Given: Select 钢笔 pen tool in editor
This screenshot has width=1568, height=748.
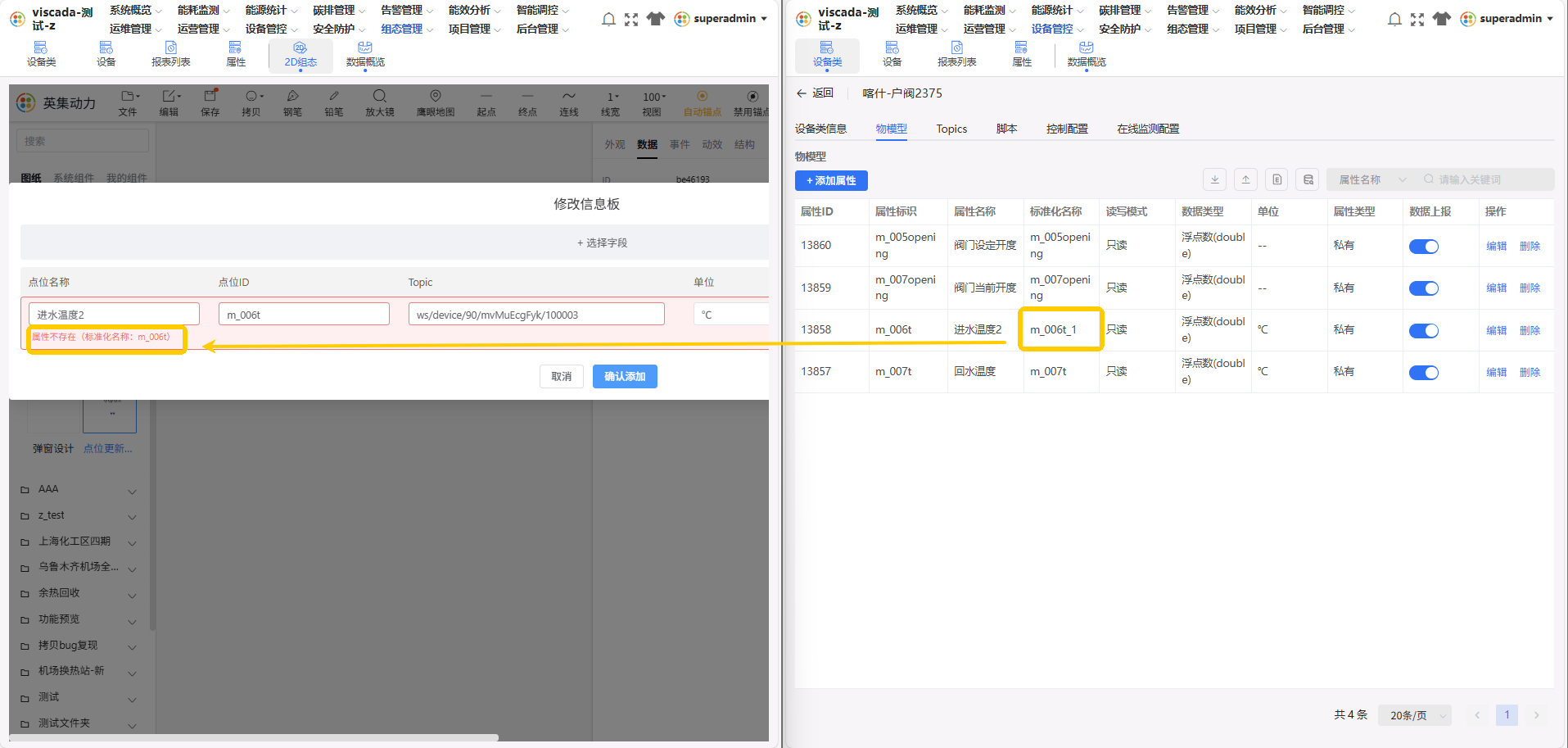Looking at the screenshot, I should coord(292,103).
